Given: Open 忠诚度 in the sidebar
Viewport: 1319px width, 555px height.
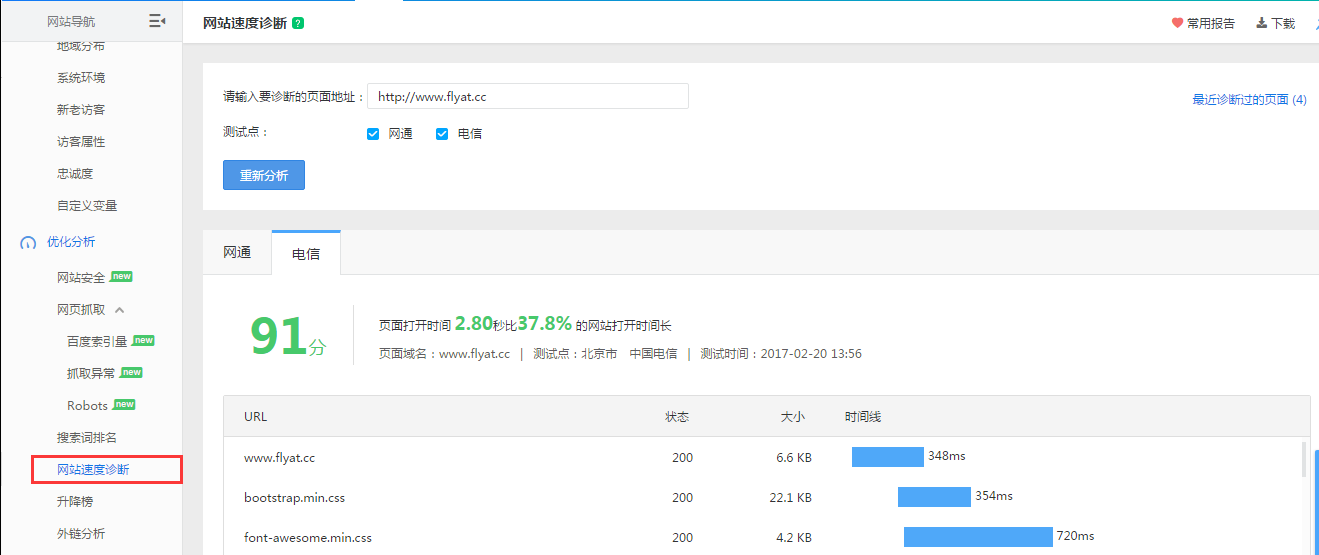Looking at the screenshot, I should (x=75, y=174).
